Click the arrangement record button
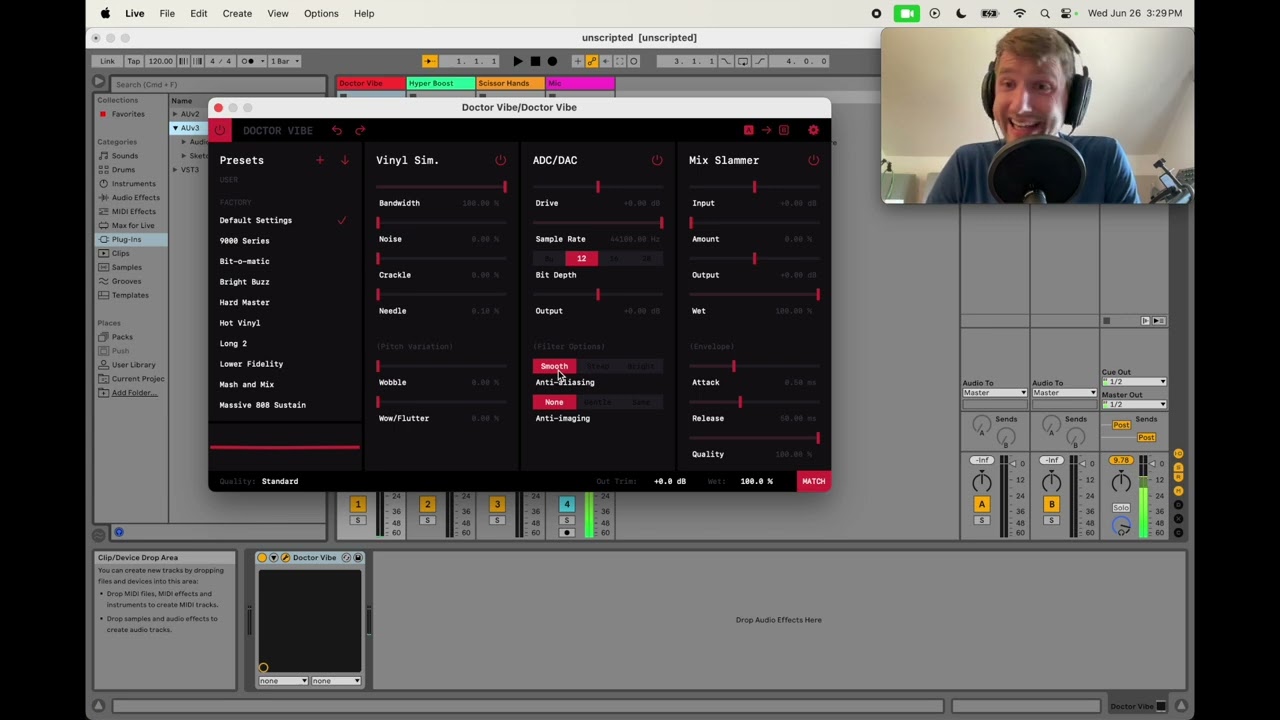The height and width of the screenshot is (720, 1280). pos(552,61)
